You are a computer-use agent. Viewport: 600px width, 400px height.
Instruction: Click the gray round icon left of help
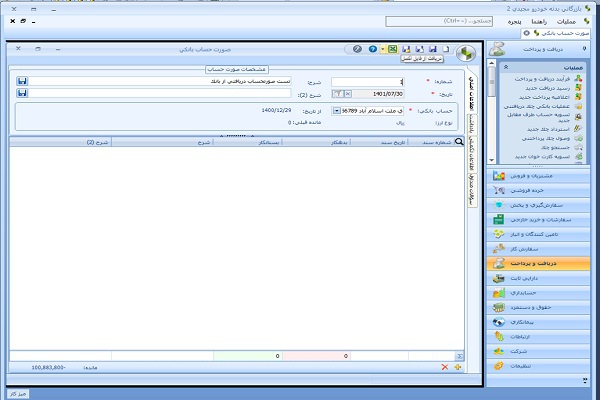357,49
